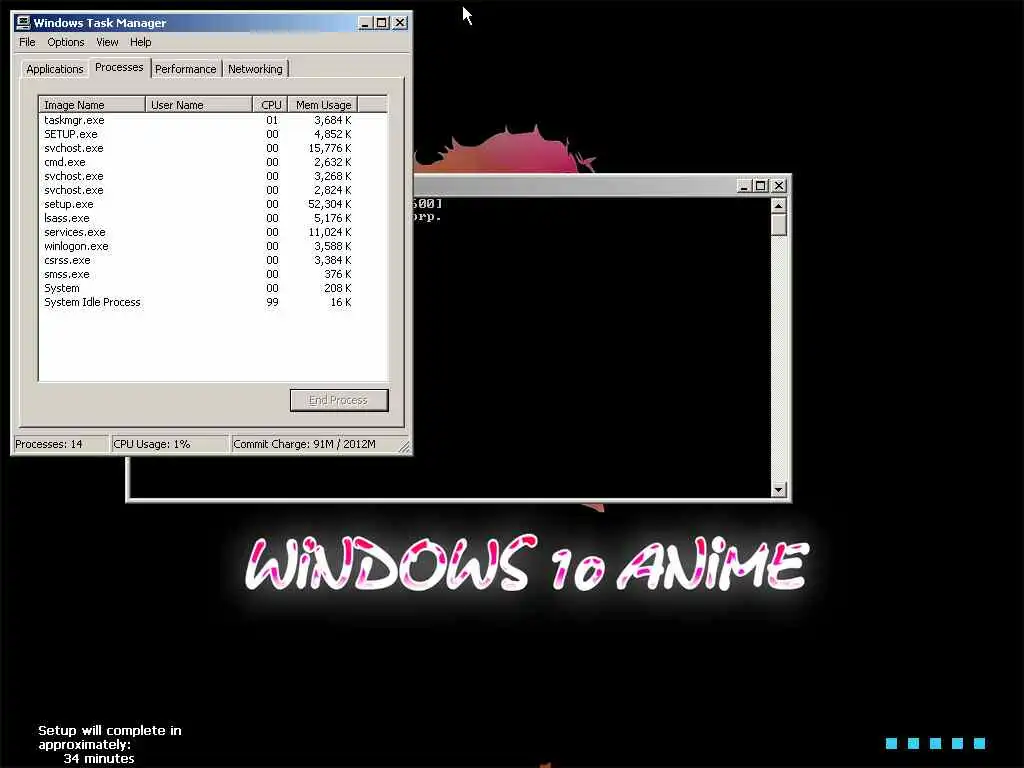This screenshot has width=1024, height=768.
Task: Click the Task Manager resize grip corner
Action: coord(404,447)
